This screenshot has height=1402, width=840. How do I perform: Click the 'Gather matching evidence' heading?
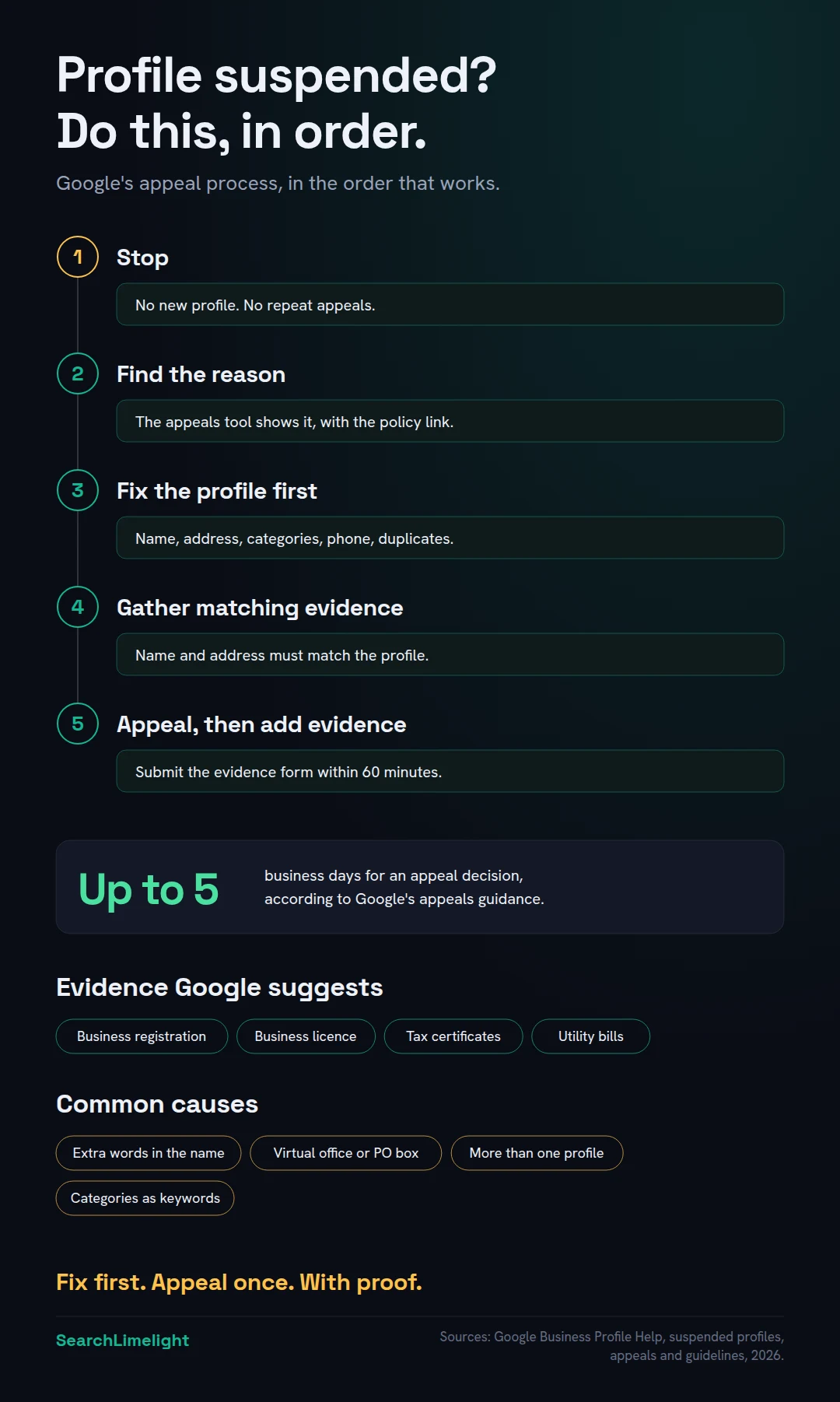click(x=260, y=608)
